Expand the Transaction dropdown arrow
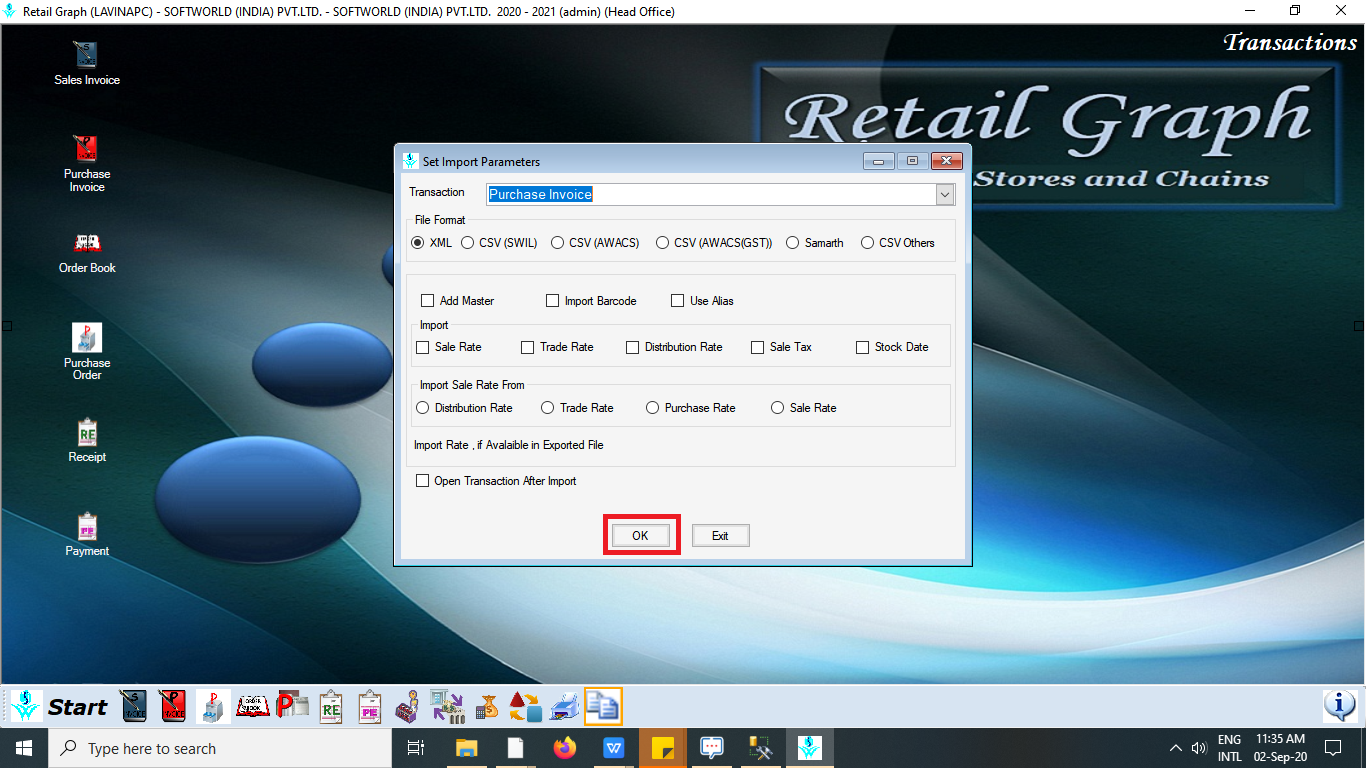Image resolution: width=1366 pixels, height=768 pixels. pos(945,194)
